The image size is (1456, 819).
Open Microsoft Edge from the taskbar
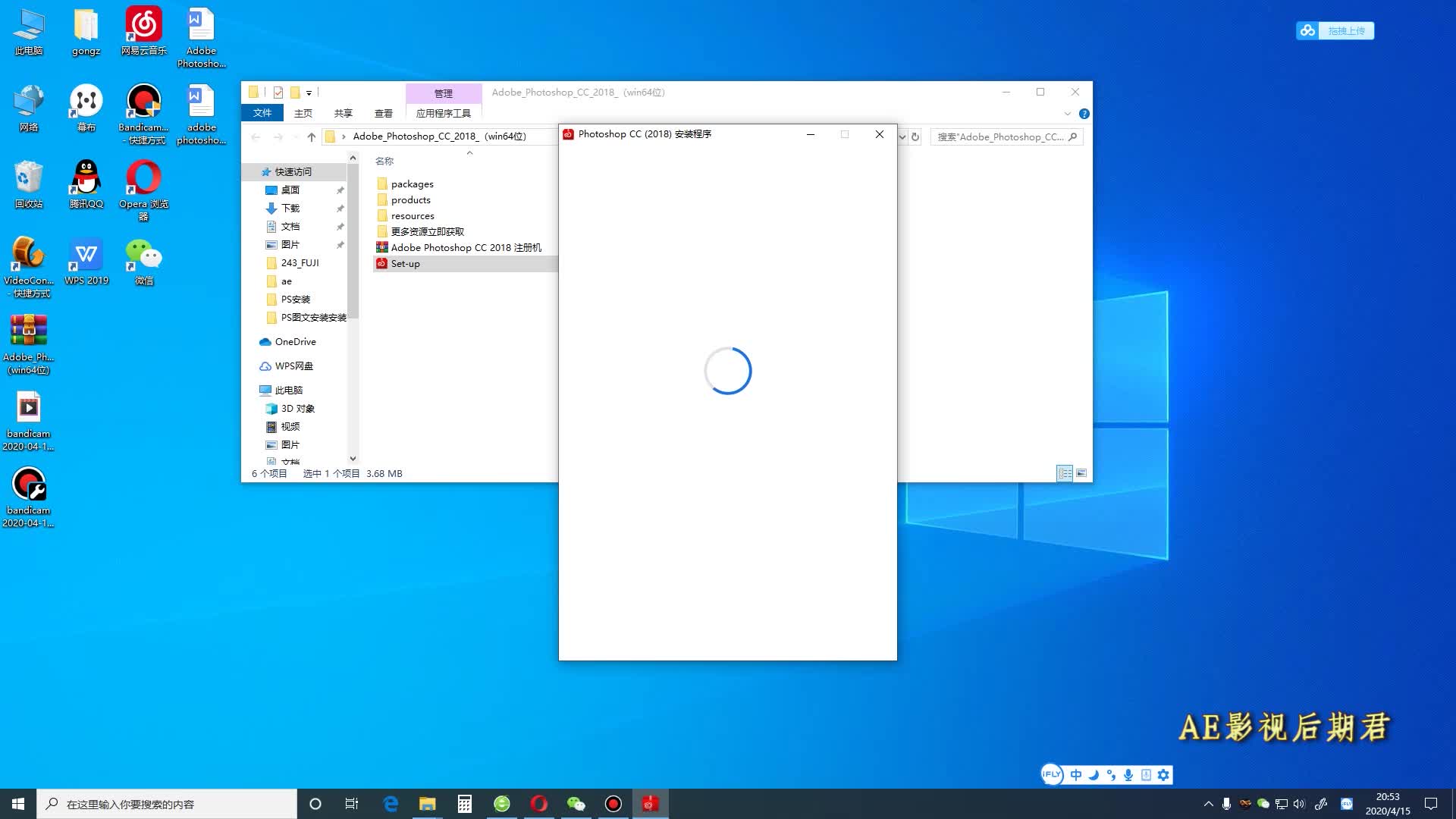(x=391, y=804)
